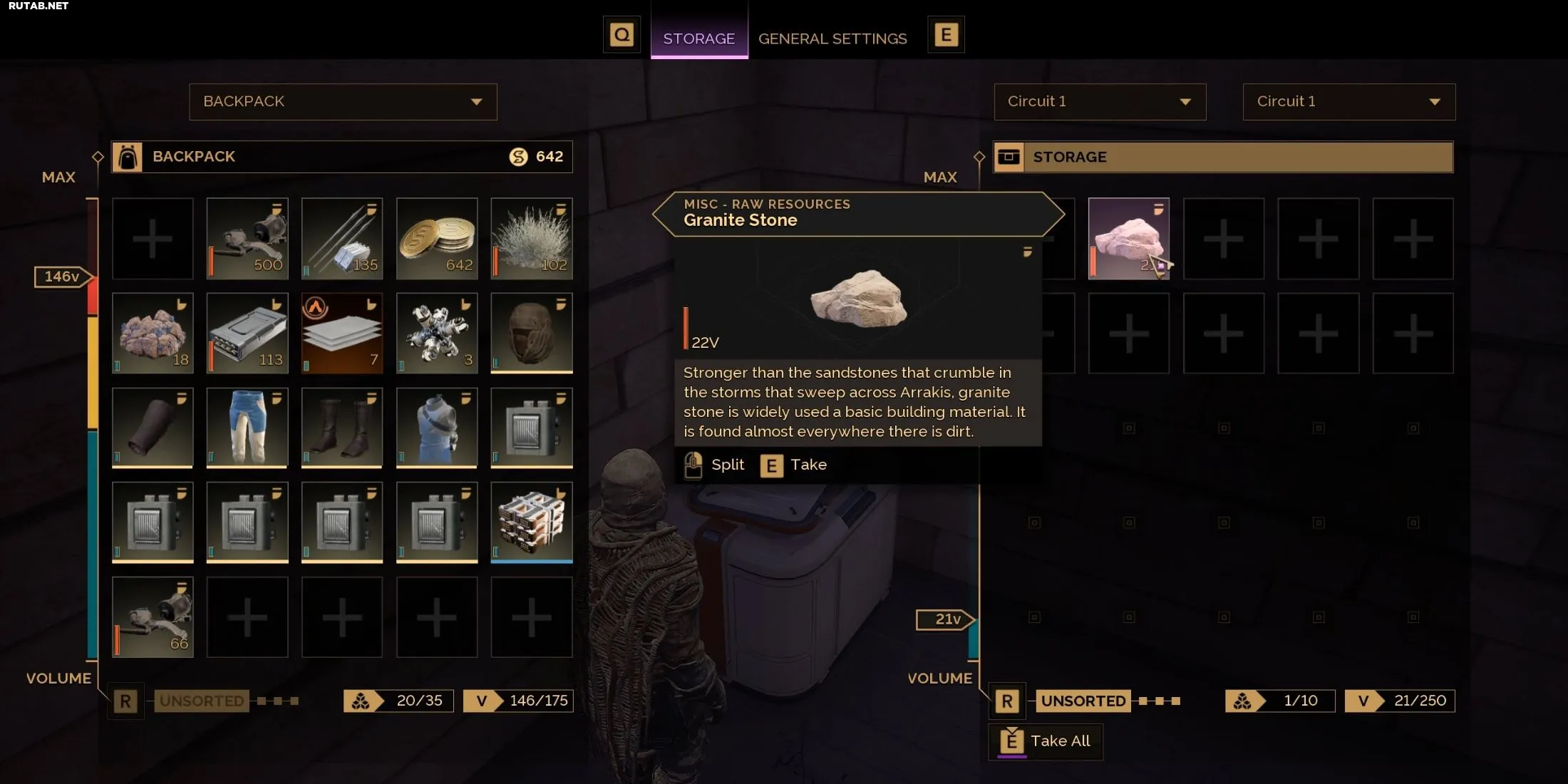Click the 146v backpack volume marker
1568x784 pixels.
63,277
